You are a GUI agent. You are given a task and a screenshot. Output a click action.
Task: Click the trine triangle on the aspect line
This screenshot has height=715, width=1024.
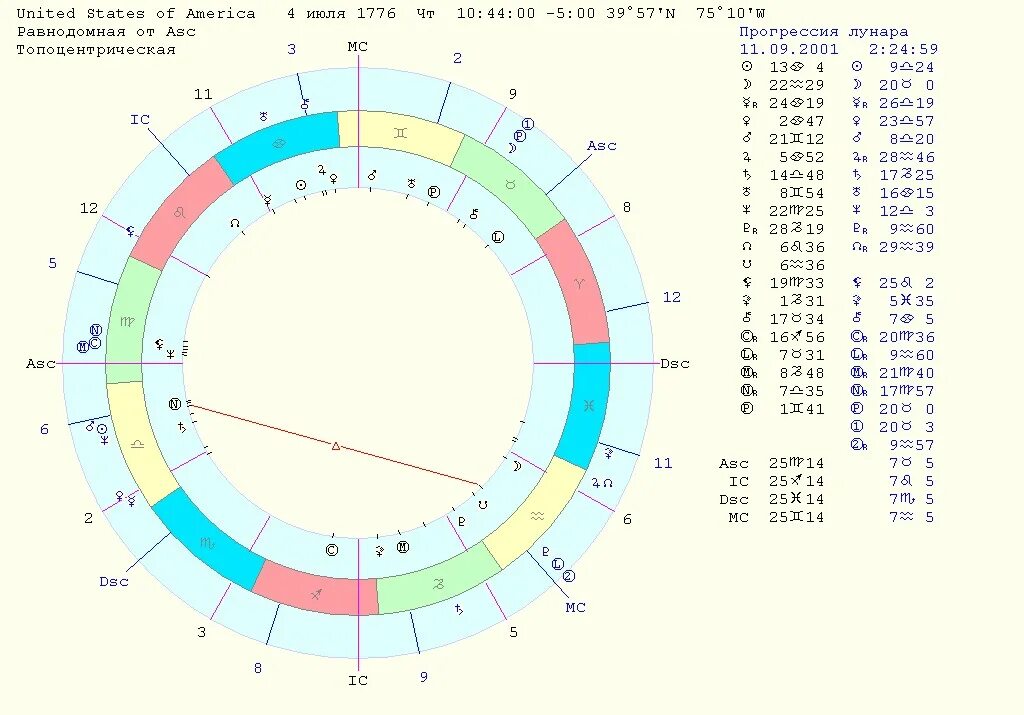click(336, 446)
